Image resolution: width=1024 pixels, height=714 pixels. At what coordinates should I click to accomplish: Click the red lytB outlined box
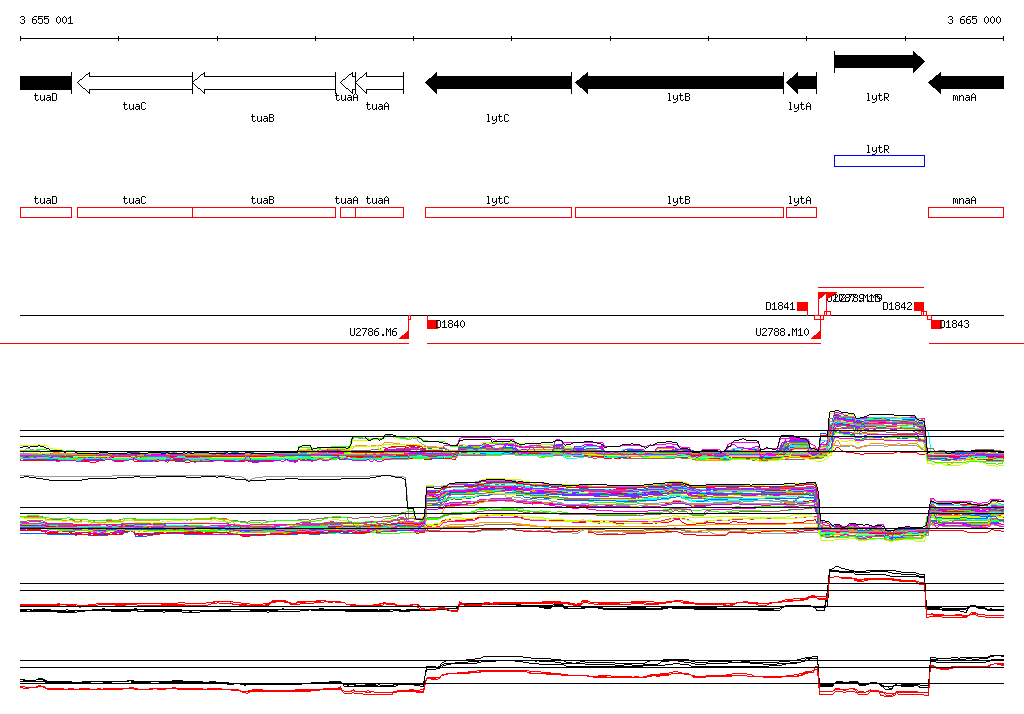point(679,212)
